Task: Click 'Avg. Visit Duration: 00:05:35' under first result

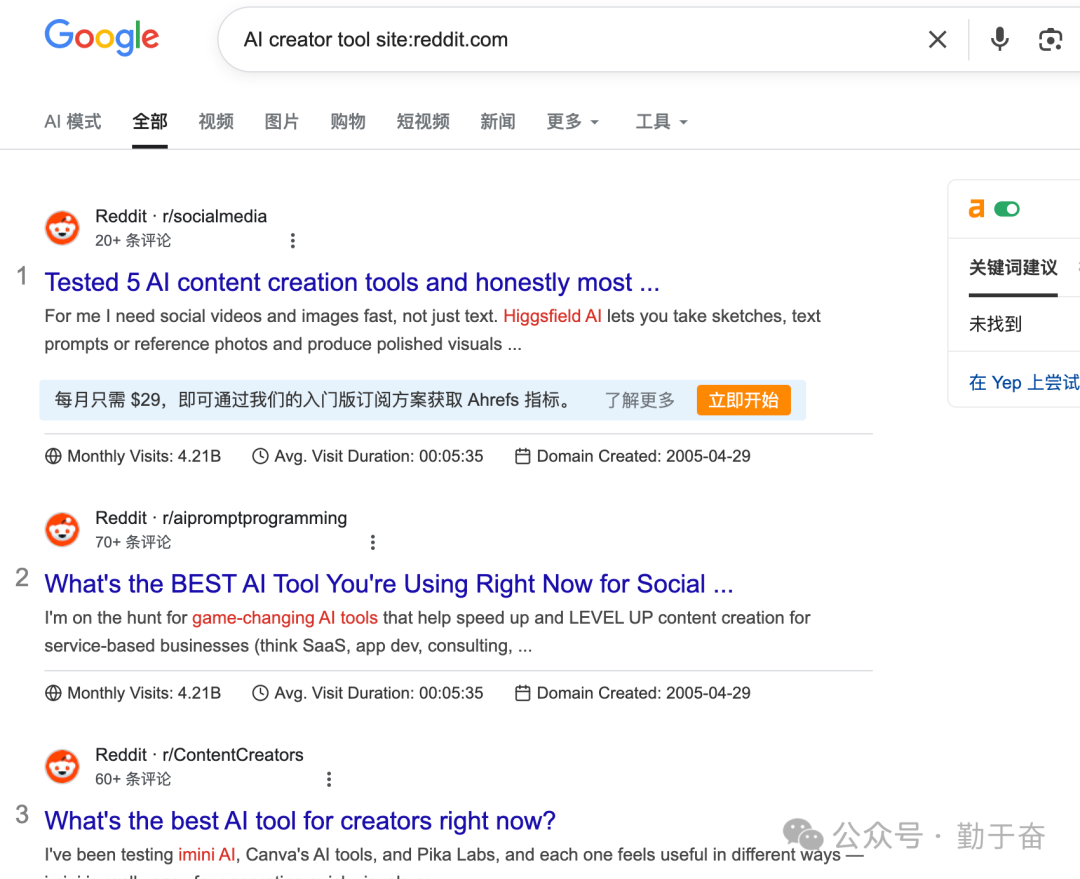Action: tap(379, 456)
